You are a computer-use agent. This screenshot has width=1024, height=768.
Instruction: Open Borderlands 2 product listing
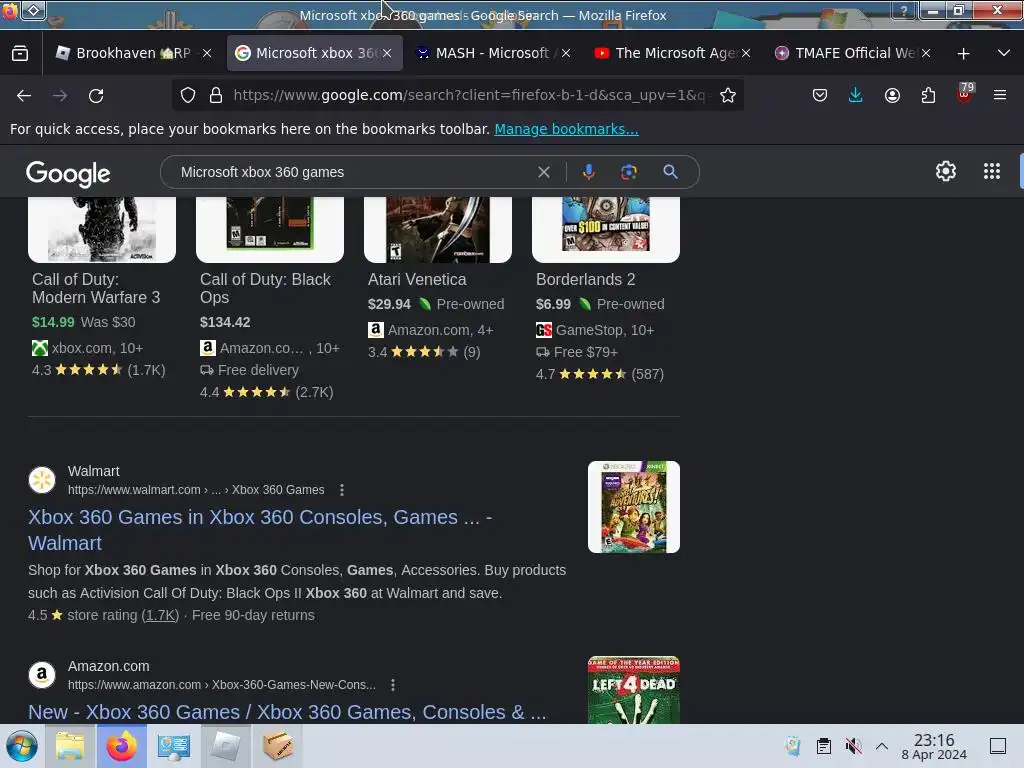pos(585,280)
